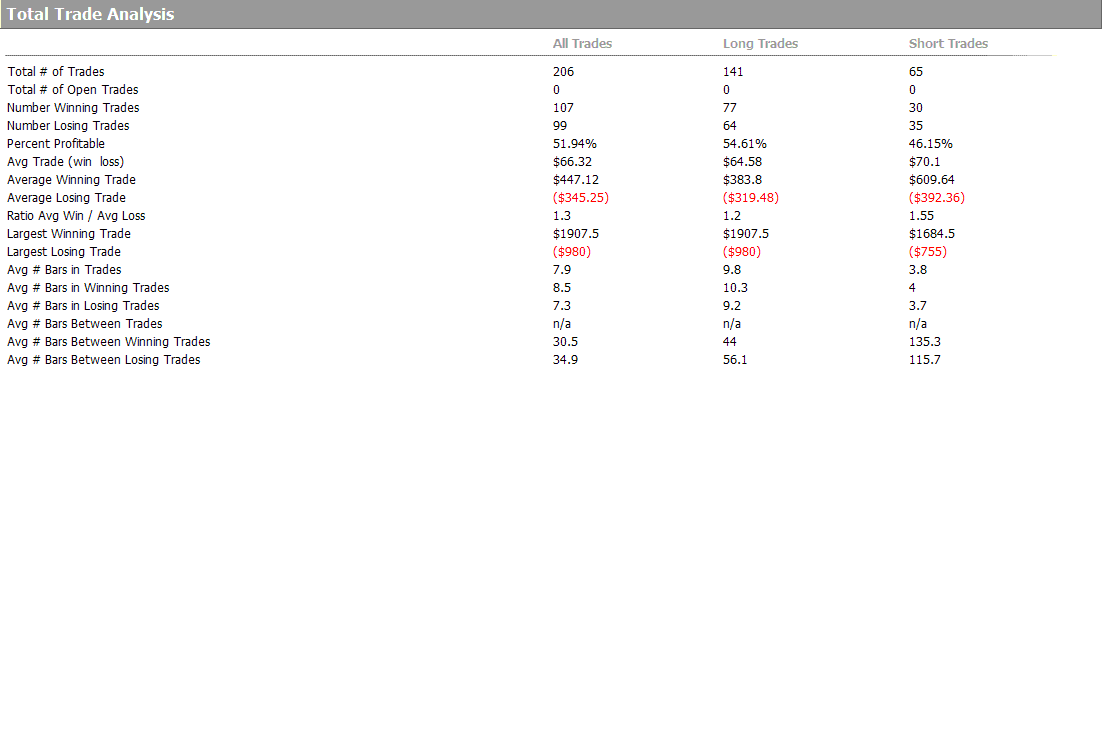Screen dimensions: 1102x753
Task: Click the Total Trade Analysis header title
Action: tap(91, 14)
